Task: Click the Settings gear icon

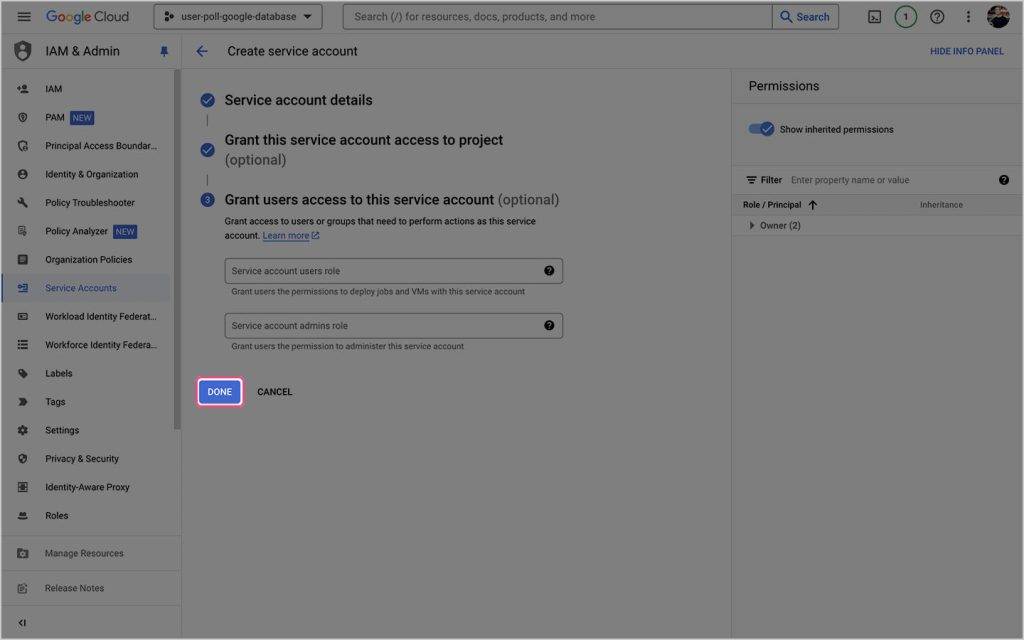Action: click(x=23, y=430)
